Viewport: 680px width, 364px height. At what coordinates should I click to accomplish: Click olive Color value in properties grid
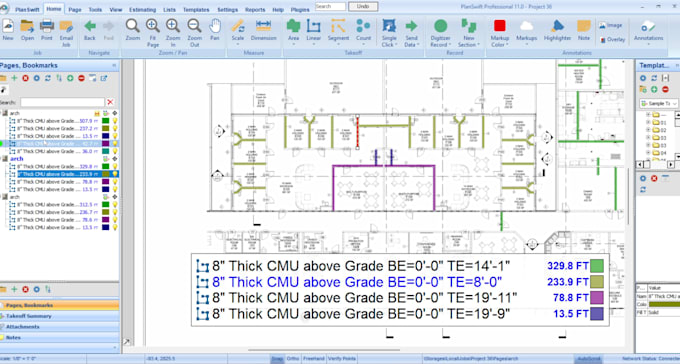tap(664, 304)
